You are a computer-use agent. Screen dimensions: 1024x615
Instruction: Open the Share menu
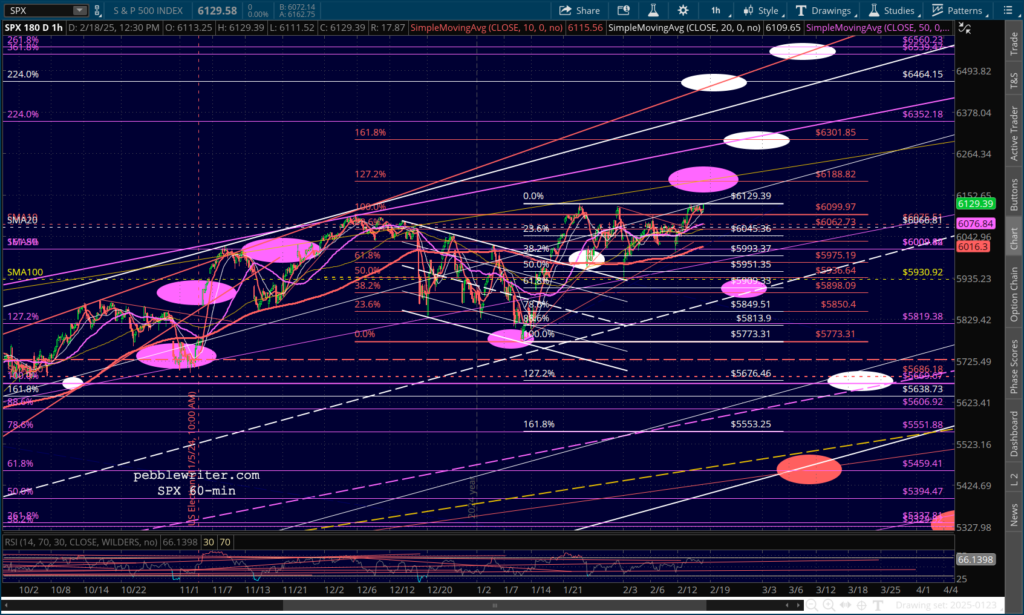(x=579, y=10)
